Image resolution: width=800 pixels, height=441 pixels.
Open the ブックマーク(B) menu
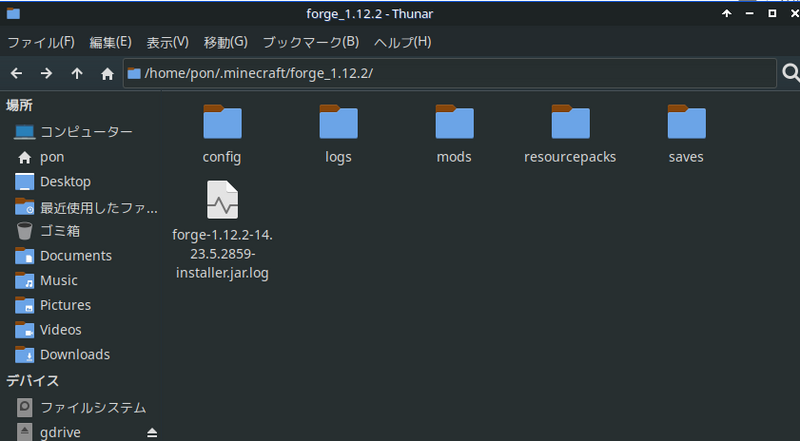click(311, 42)
